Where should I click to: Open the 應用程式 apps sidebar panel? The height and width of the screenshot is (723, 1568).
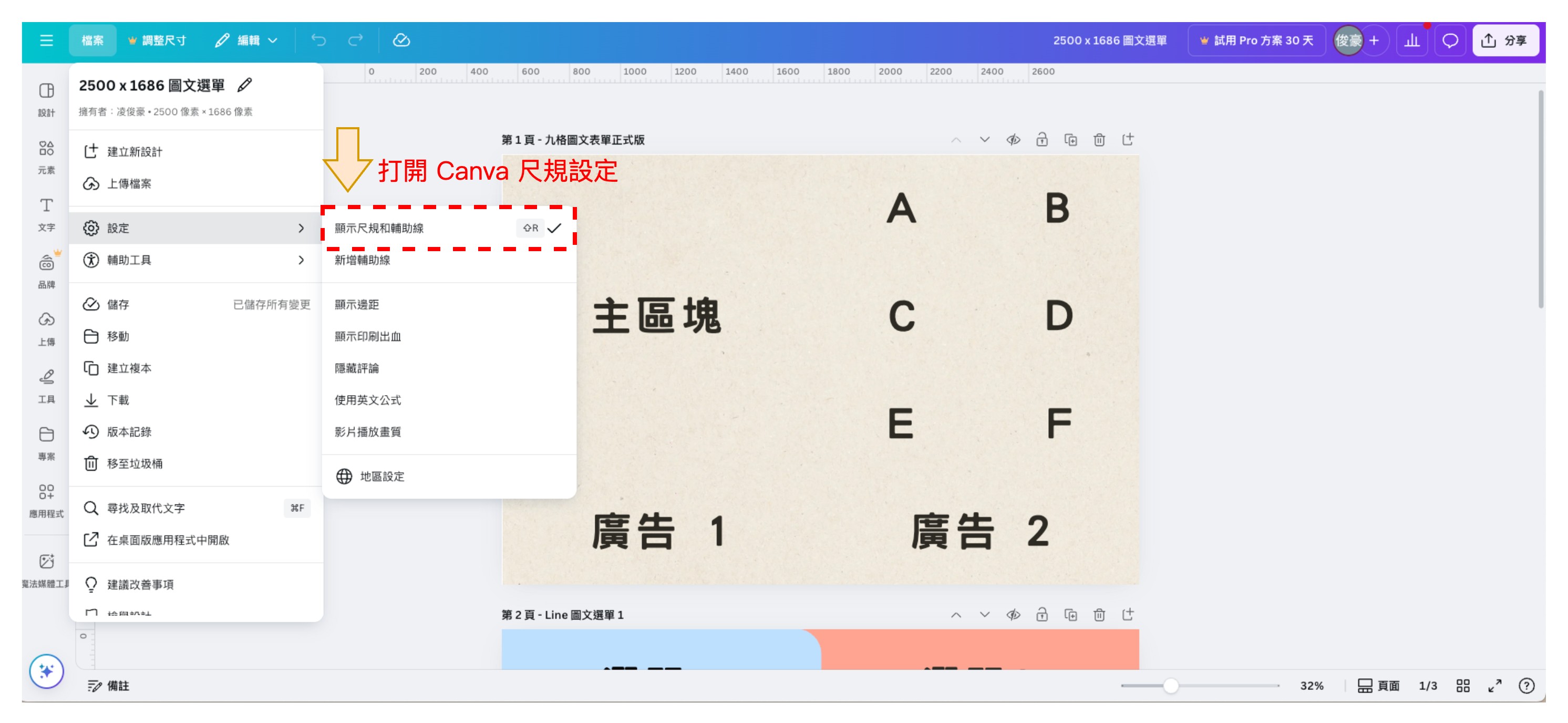tap(46, 500)
